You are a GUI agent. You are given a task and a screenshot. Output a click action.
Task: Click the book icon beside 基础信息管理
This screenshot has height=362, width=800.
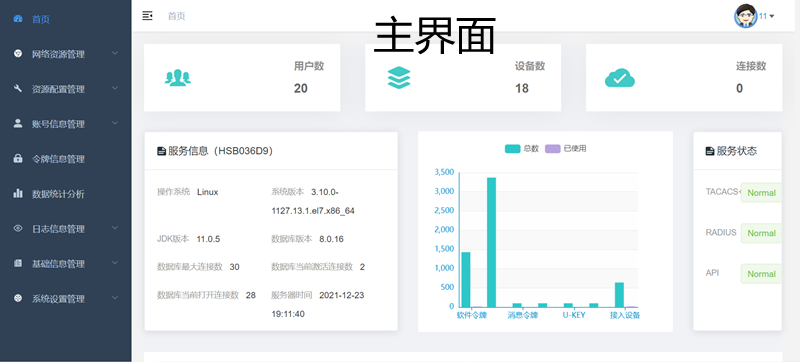pyautogui.click(x=18, y=263)
